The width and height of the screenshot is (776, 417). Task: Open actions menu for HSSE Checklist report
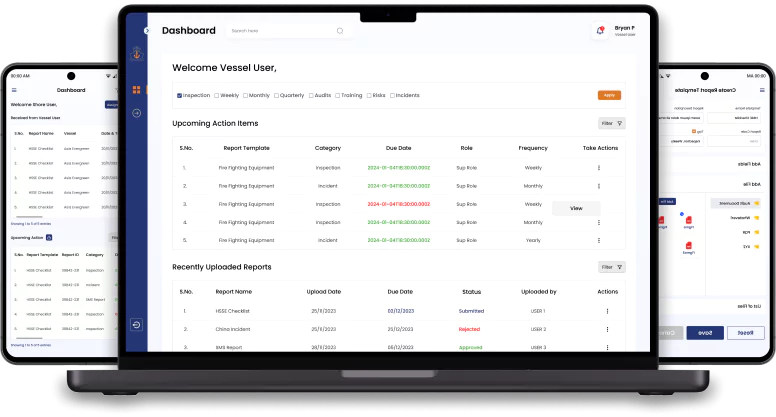coord(607,311)
